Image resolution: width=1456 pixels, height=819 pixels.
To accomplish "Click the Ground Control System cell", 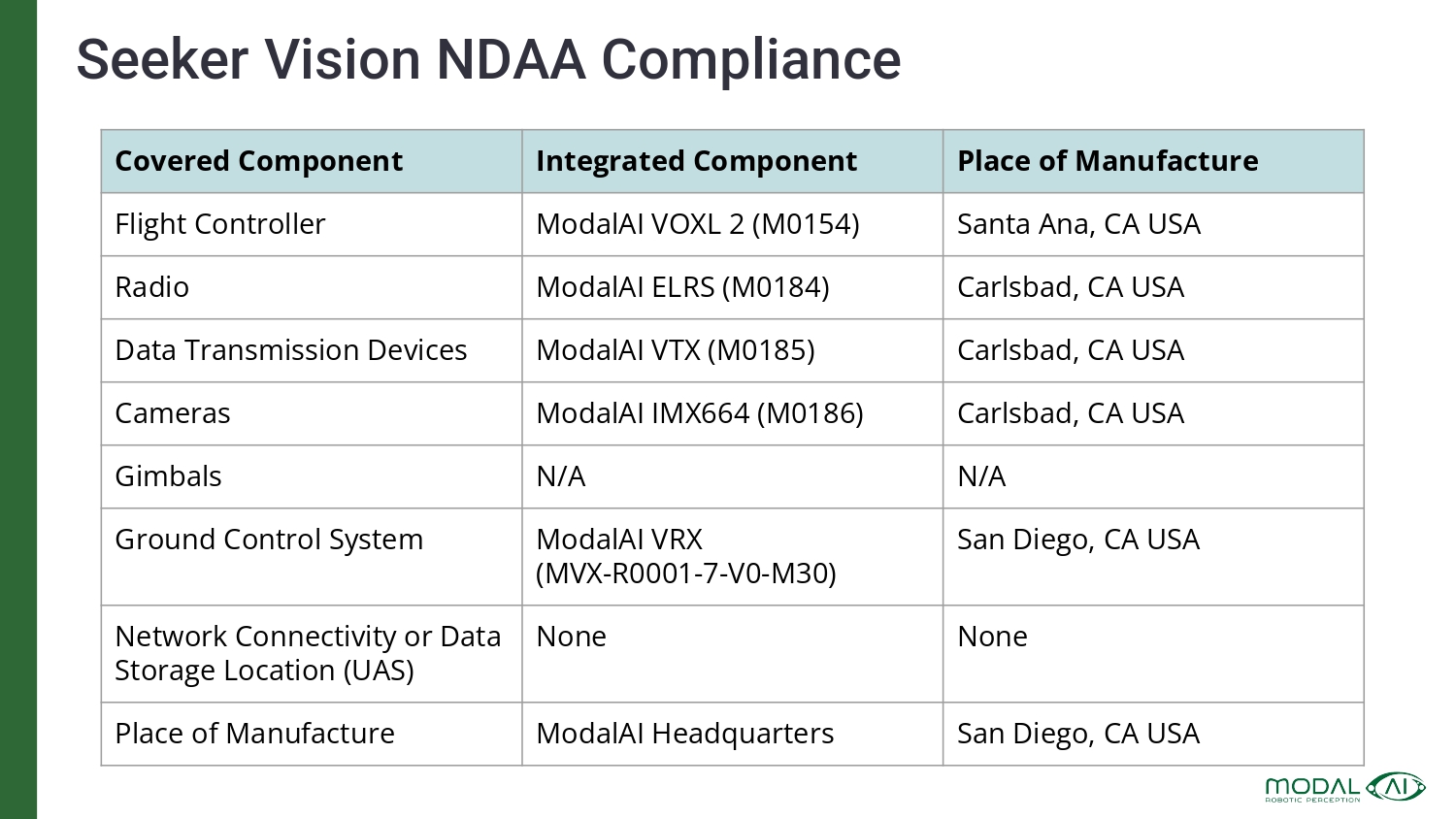I will (269, 540).
